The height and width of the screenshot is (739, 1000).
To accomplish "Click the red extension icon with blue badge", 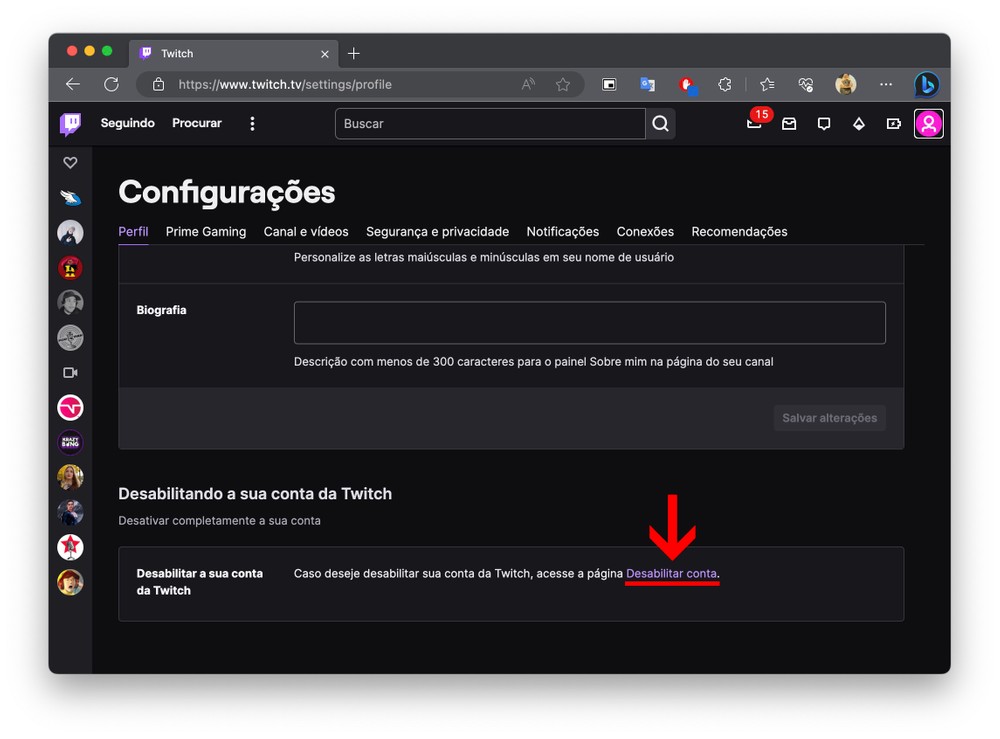I will point(688,85).
